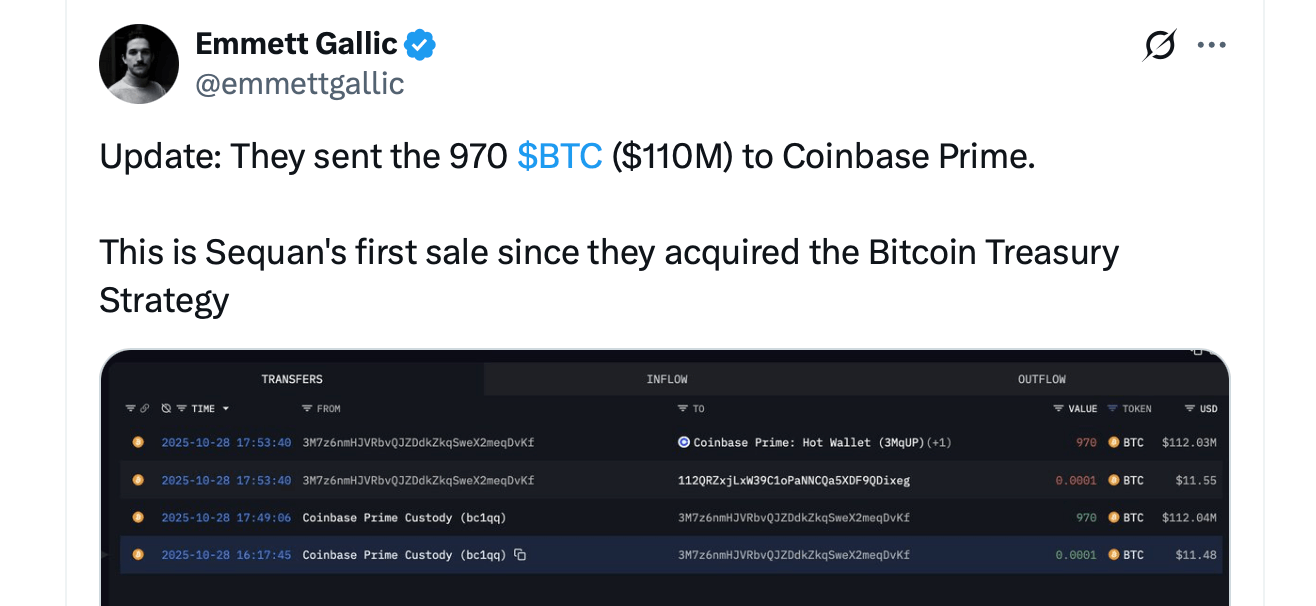Toggle the FROM column filter
This screenshot has height=606, width=1316.
[x=307, y=408]
